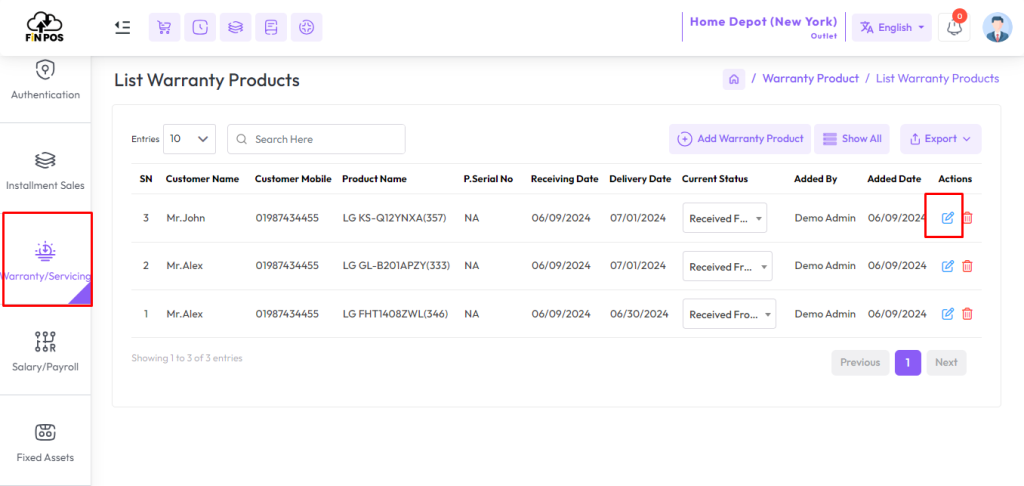Screen dimensions: 1024x486
Task: Click the Showing 1 to 3 entries text
Action: [x=187, y=358]
